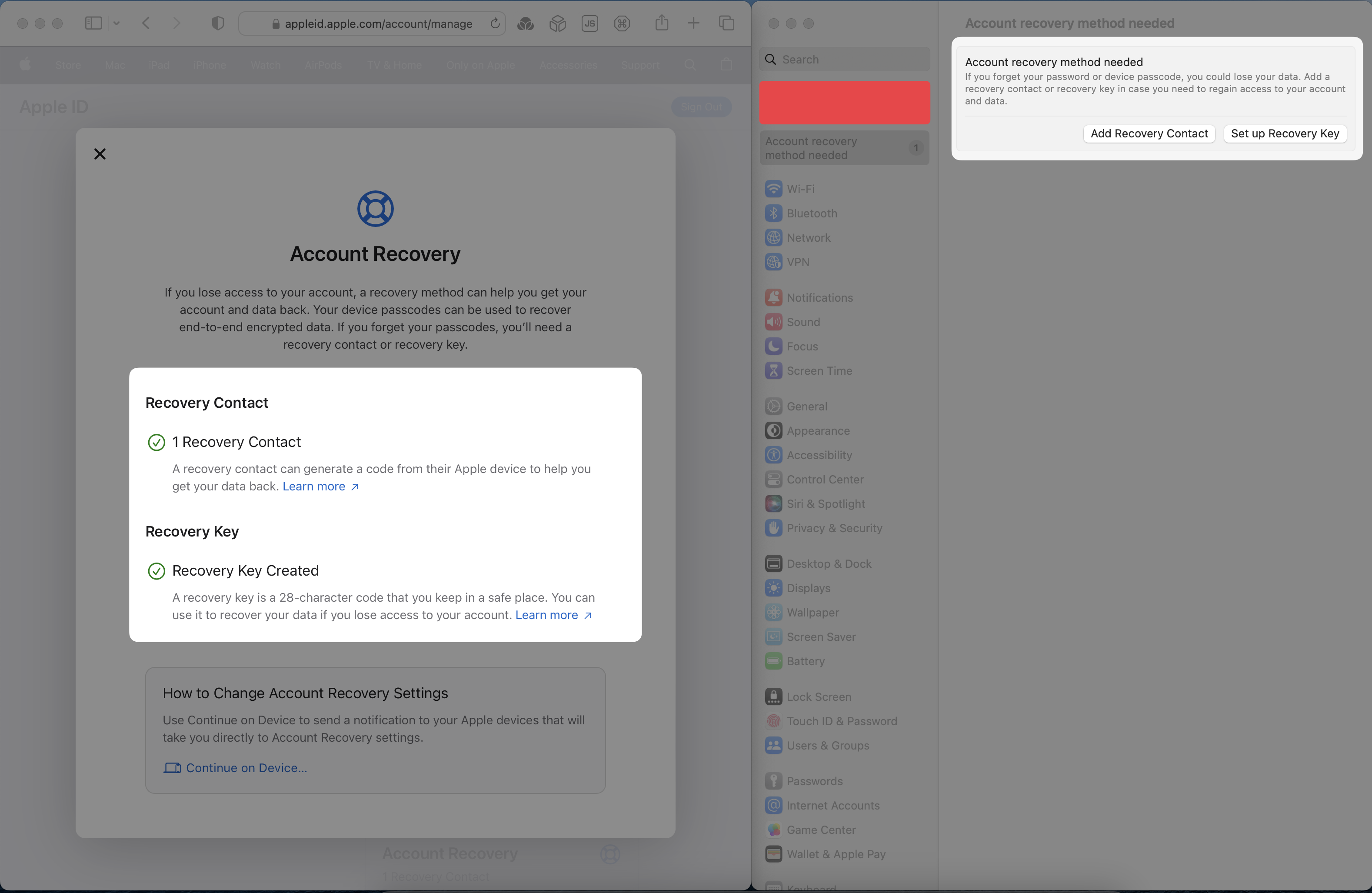Open new tab with plus icon
Image resolution: width=1372 pixels, height=893 pixels.
click(693, 23)
